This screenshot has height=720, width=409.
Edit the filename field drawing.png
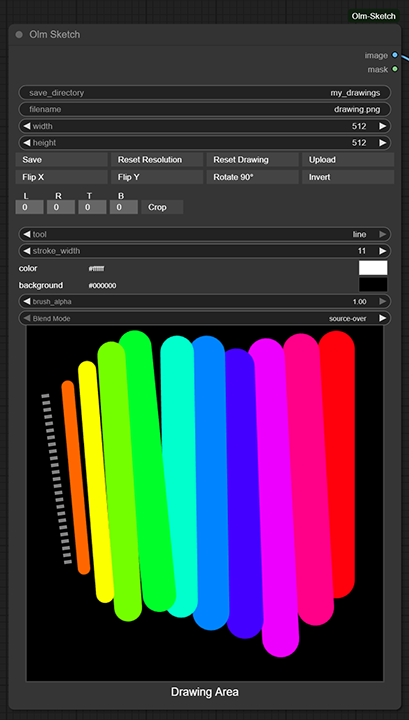click(x=205, y=109)
